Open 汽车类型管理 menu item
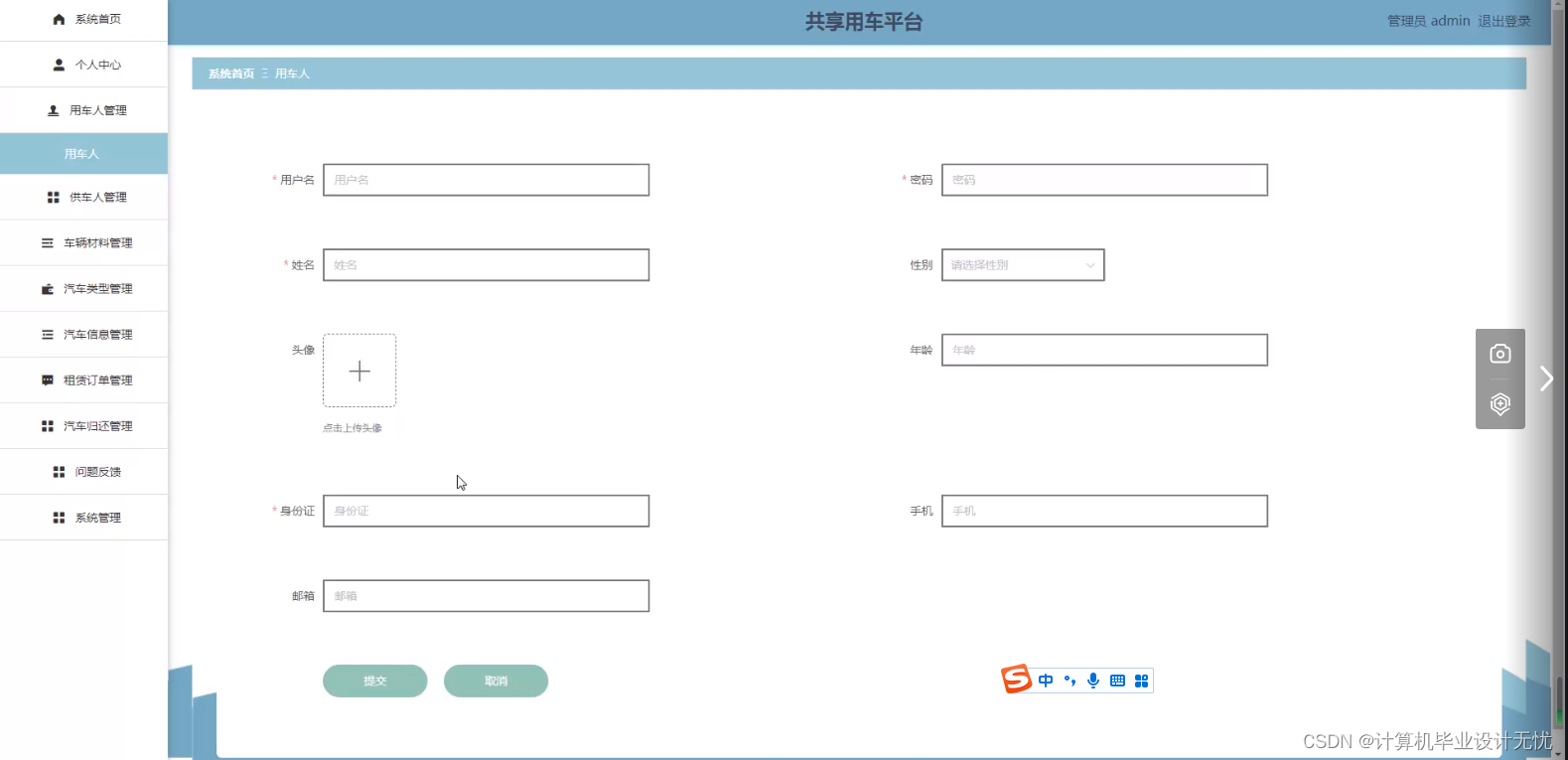Viewport: 1568px width, 760px height. 83,289
